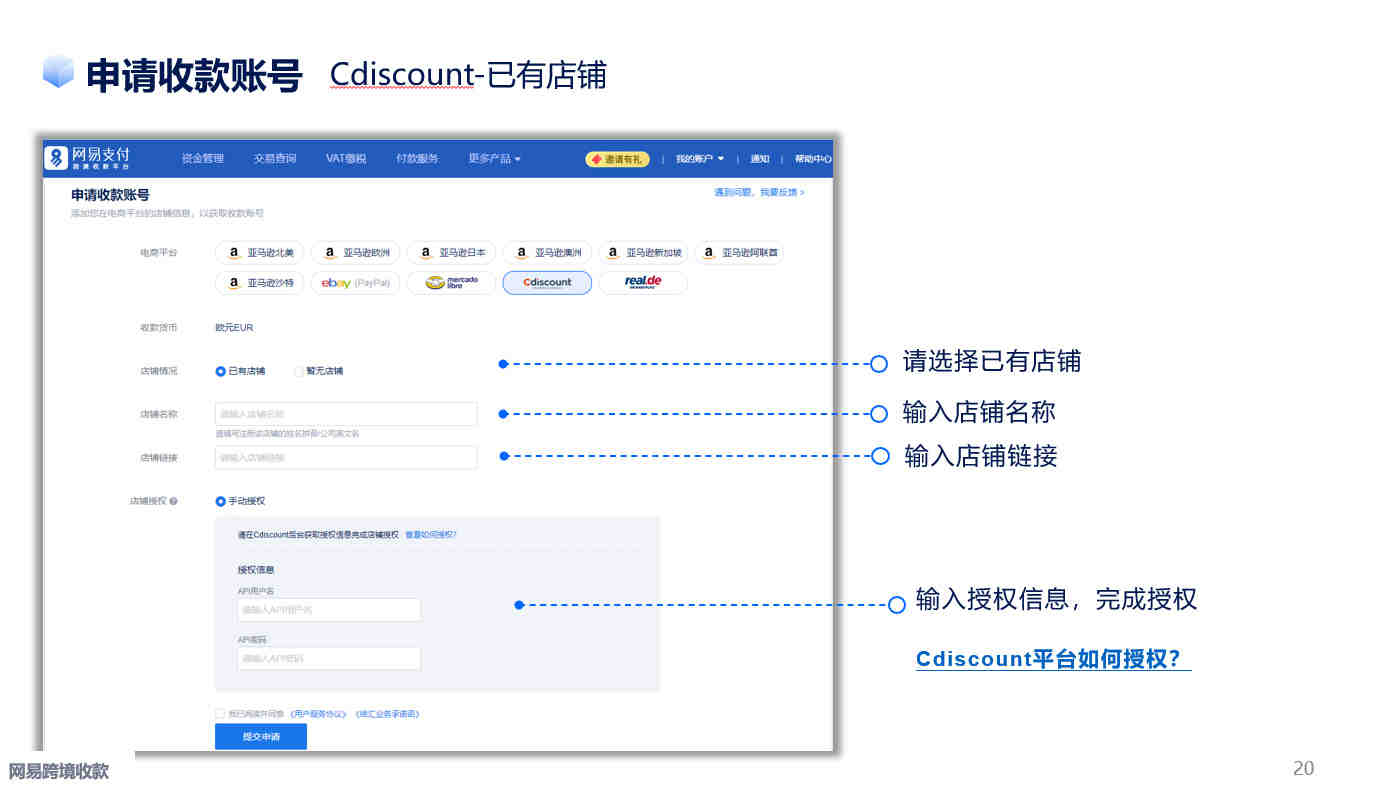The image size is (1378, 788).
Task: Select the 亚马逊阿联酋 platform
Action: 739,253
